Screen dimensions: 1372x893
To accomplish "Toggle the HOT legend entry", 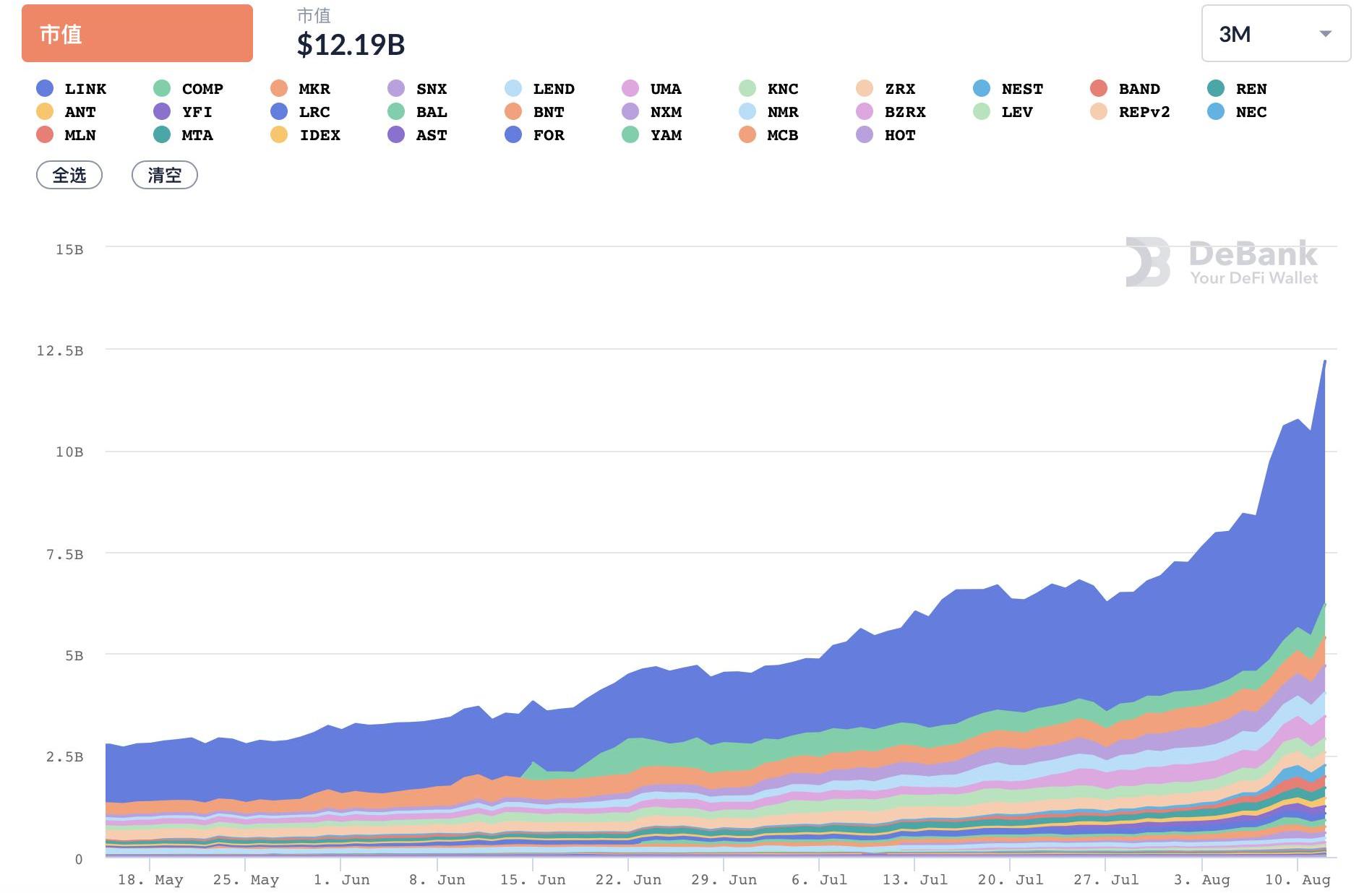I will point(899,135).
